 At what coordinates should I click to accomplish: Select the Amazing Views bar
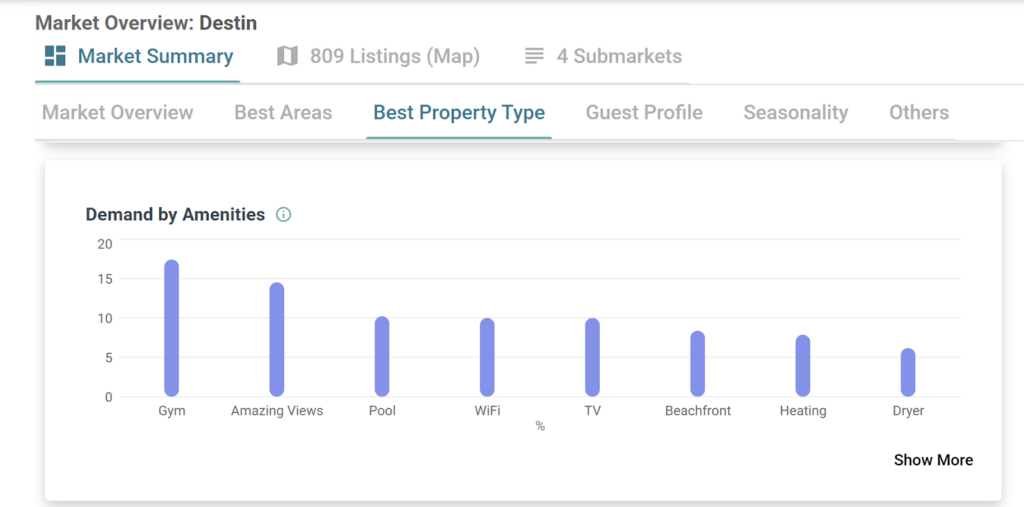tap(277, 340)
